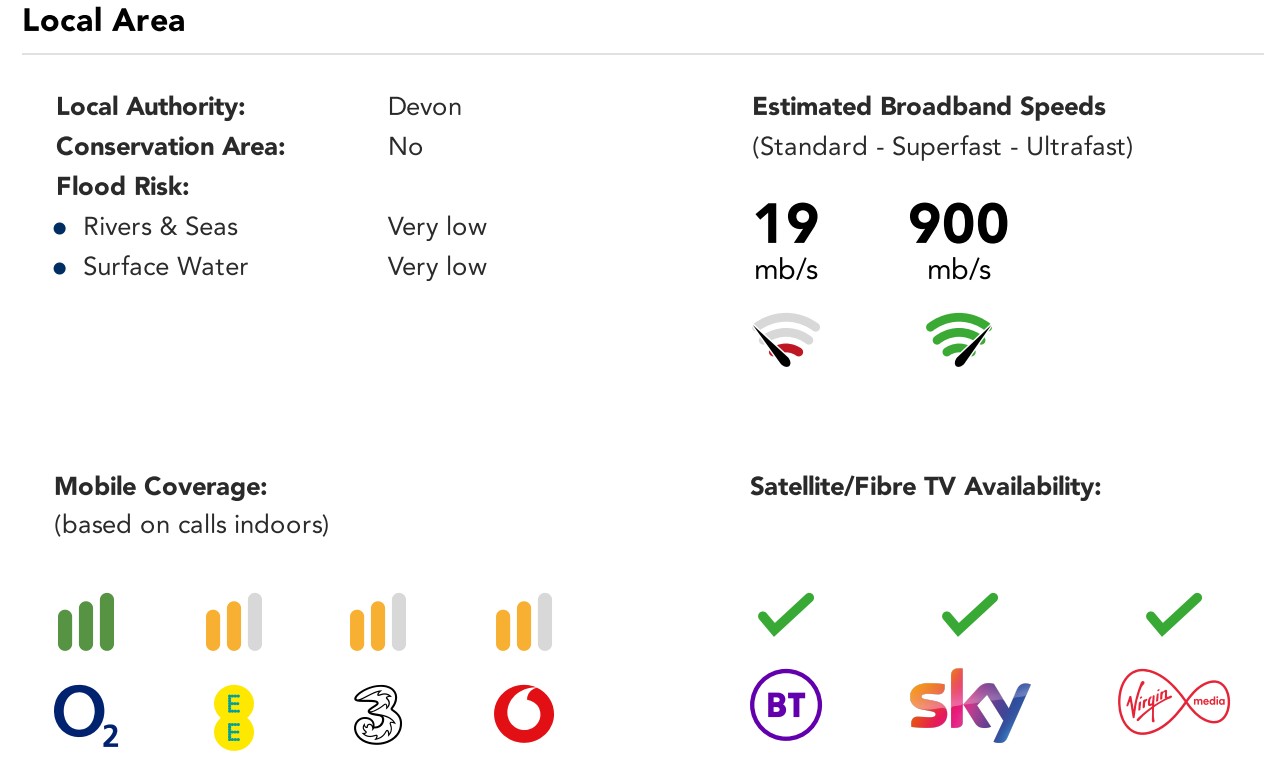The height and width of the screenshot is (768, 1264).
Task: Click the Three network logo
Action: point(378,716)
